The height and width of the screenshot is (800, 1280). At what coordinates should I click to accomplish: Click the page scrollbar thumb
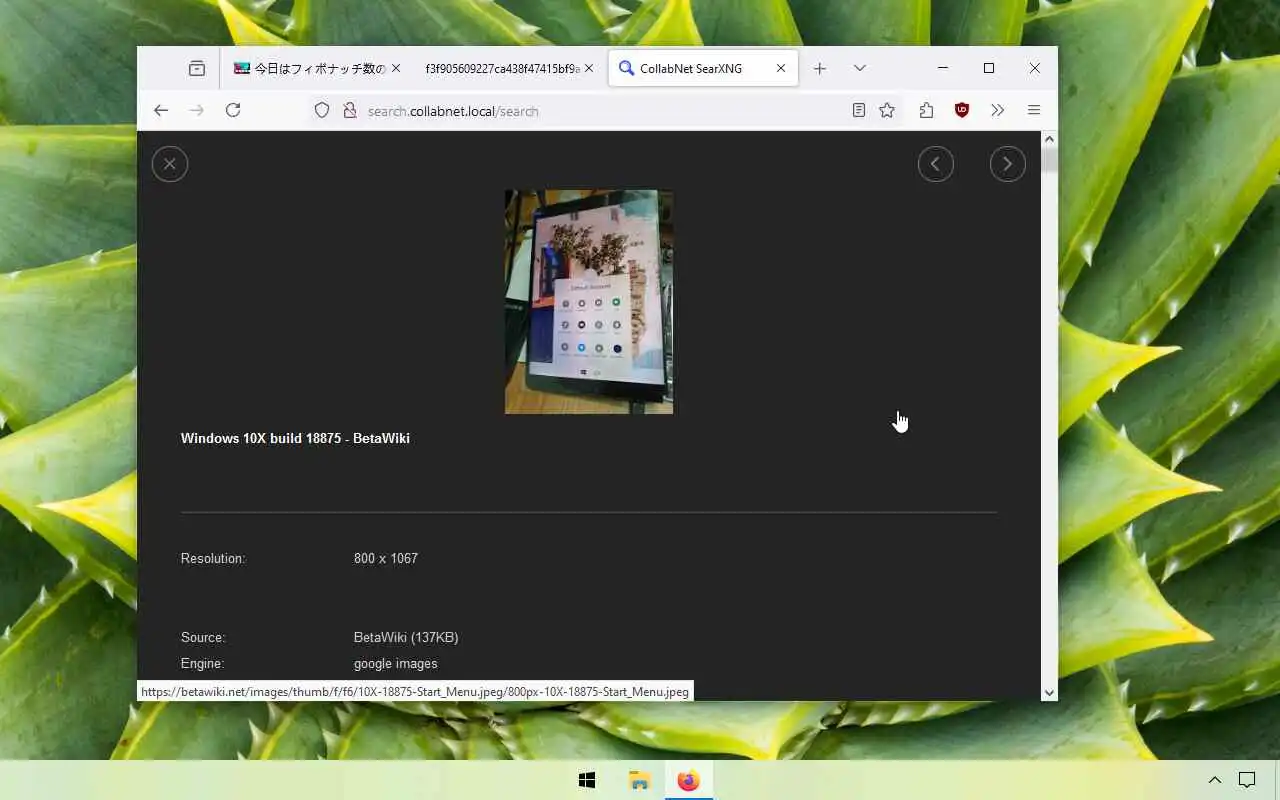(x=1049, y=161)
